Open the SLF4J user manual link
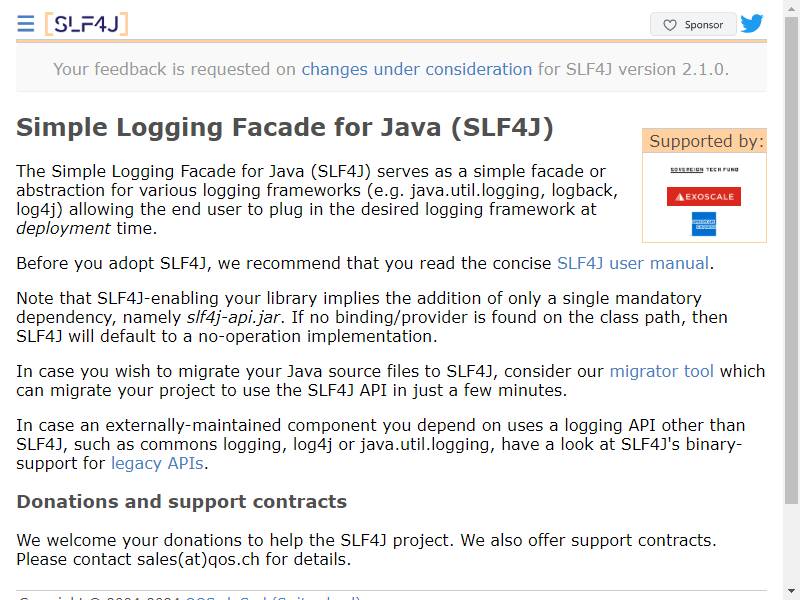The image size is (800, 600). [633, 263]
